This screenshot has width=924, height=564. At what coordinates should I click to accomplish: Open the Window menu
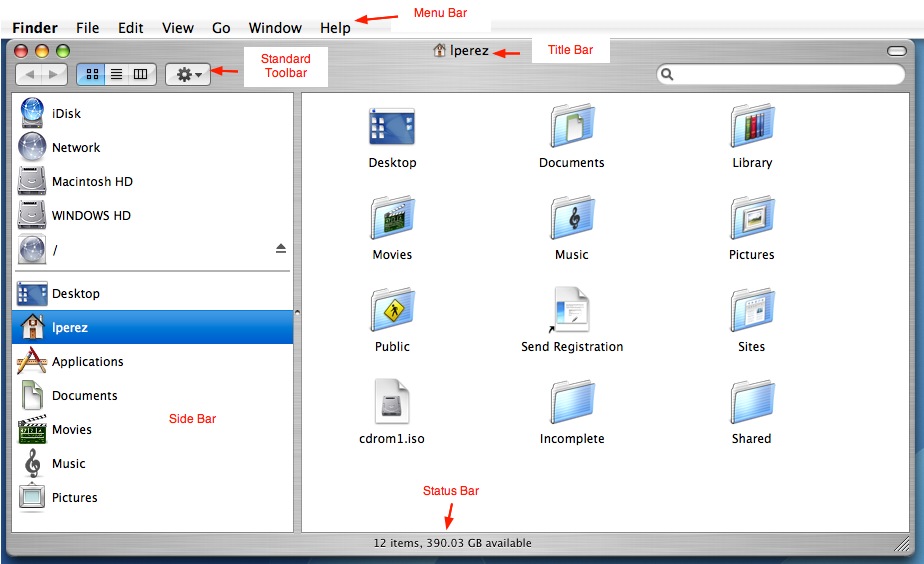[x=275, y=28]
